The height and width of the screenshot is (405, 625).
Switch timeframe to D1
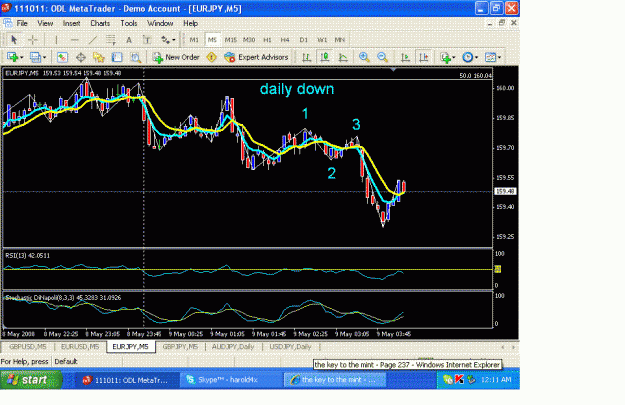point(304,40)
